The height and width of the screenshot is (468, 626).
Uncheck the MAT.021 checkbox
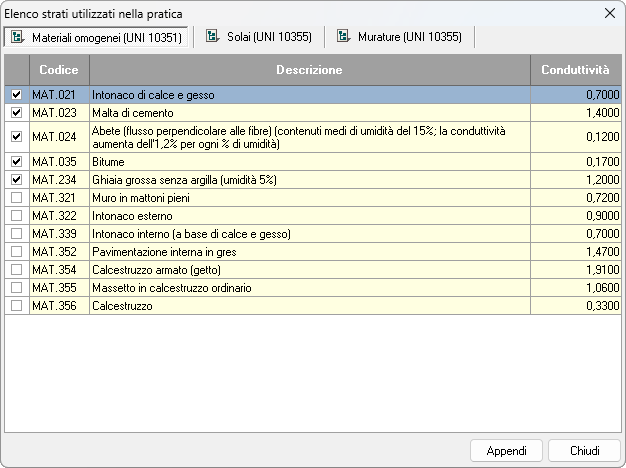(x=16, y=95)
